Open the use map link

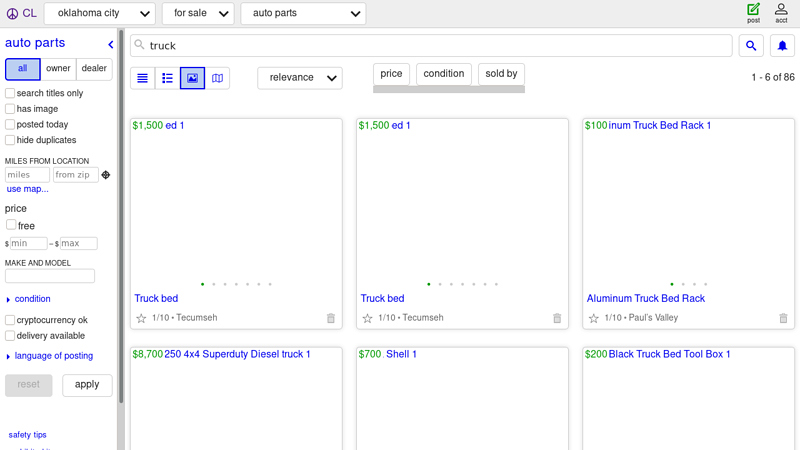point(27,189)
